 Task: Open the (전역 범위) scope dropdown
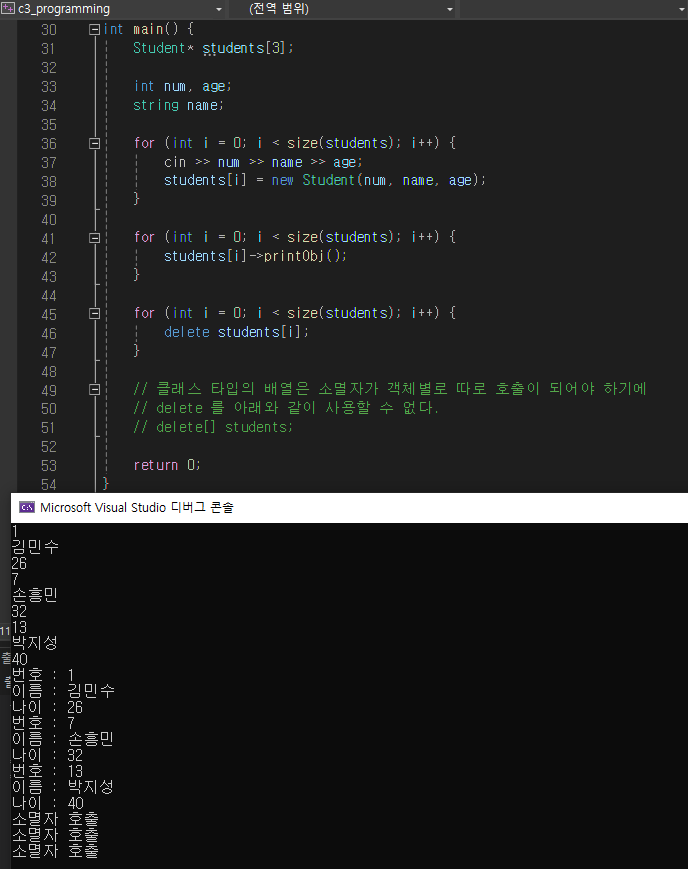pos(450,9)
